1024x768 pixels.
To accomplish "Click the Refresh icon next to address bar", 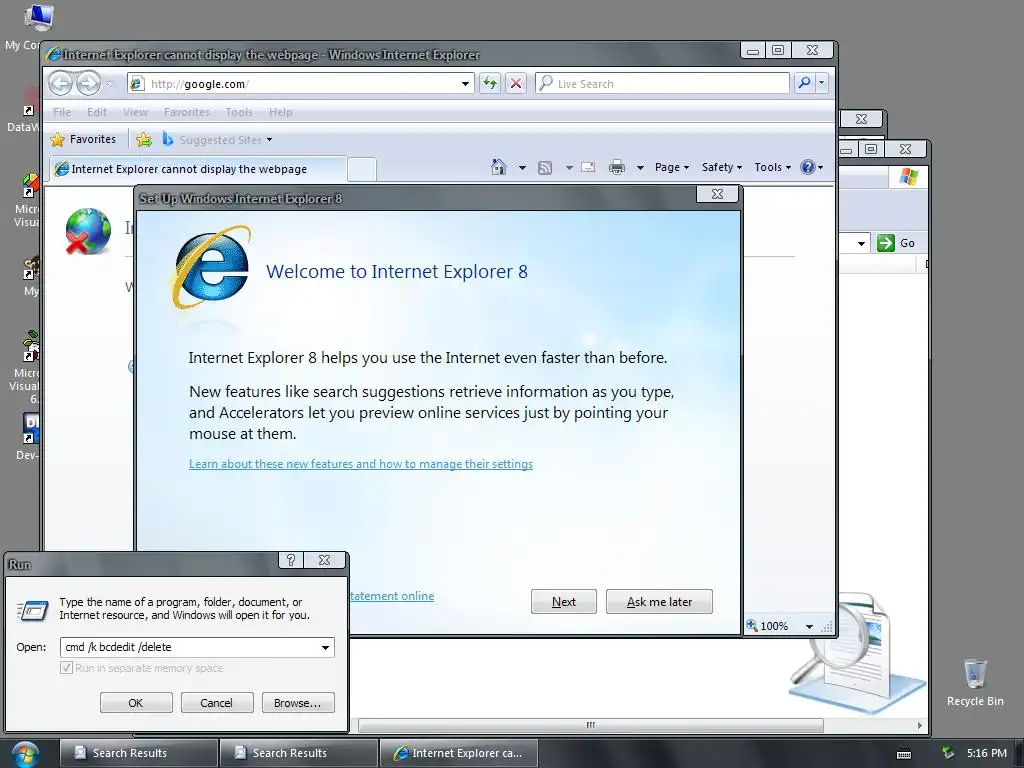I will tap(490, 84).
